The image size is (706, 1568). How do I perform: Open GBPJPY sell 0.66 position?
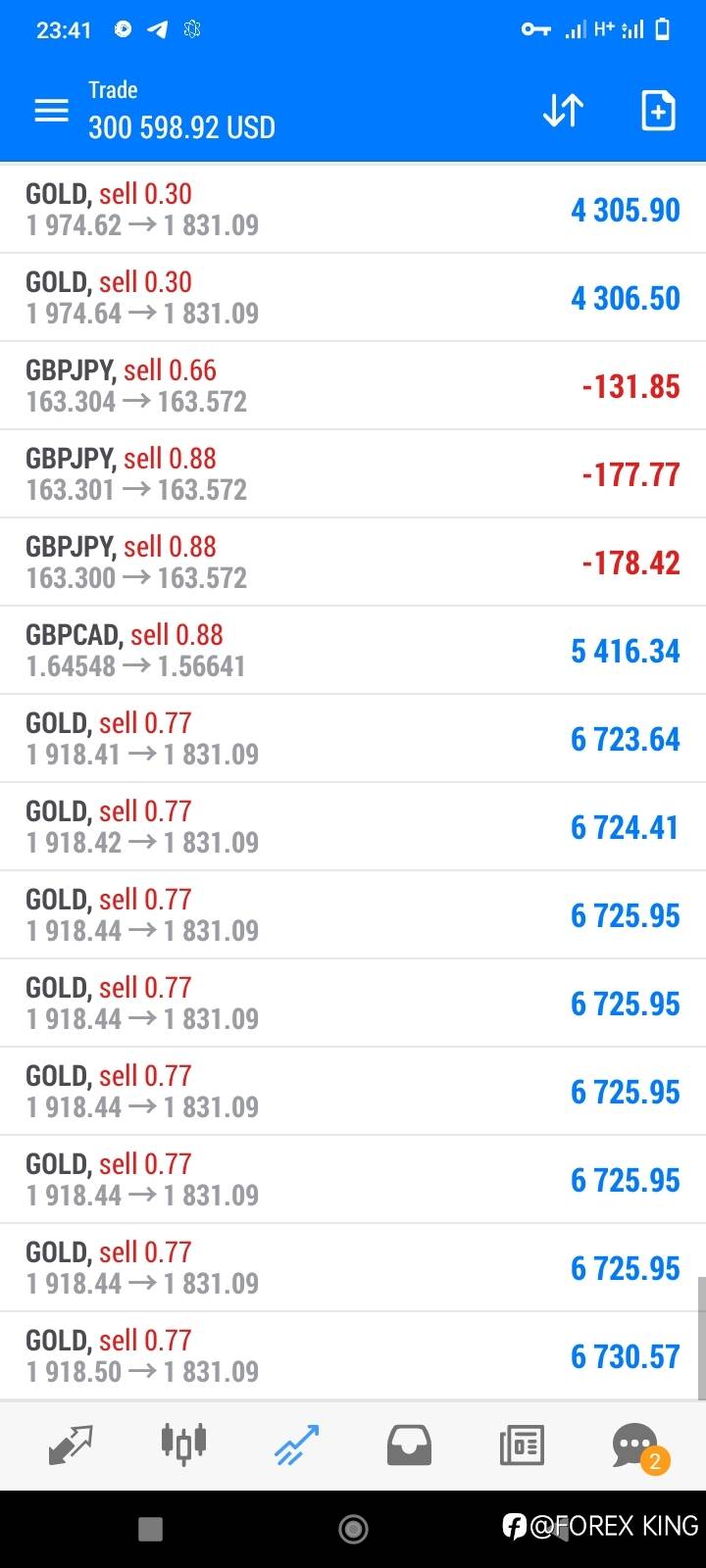(294, 385)
